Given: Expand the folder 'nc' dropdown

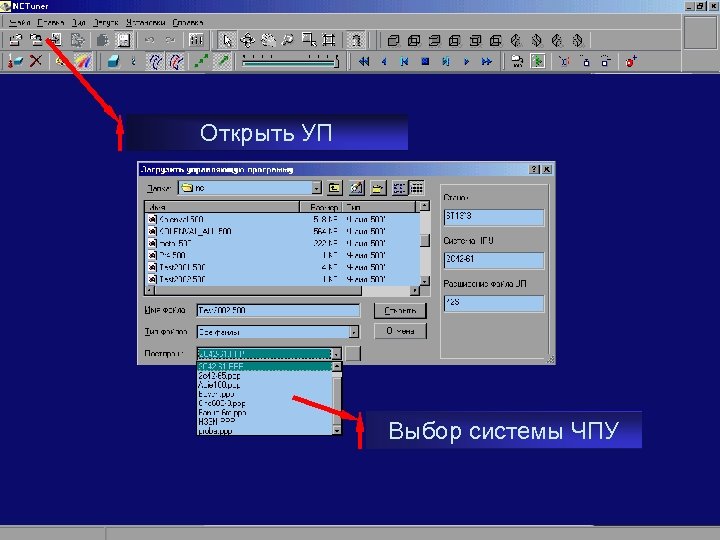Looking at the screenshot, I should pyautogui.click(x=317, y=188).
